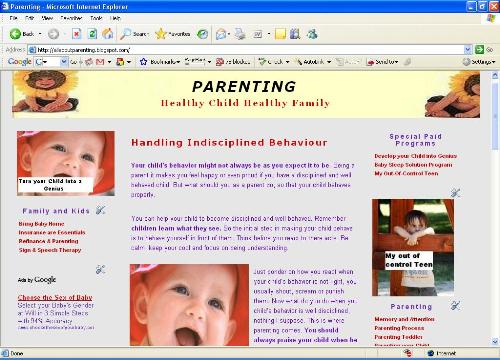Refresh the current page

coord(92,34)
